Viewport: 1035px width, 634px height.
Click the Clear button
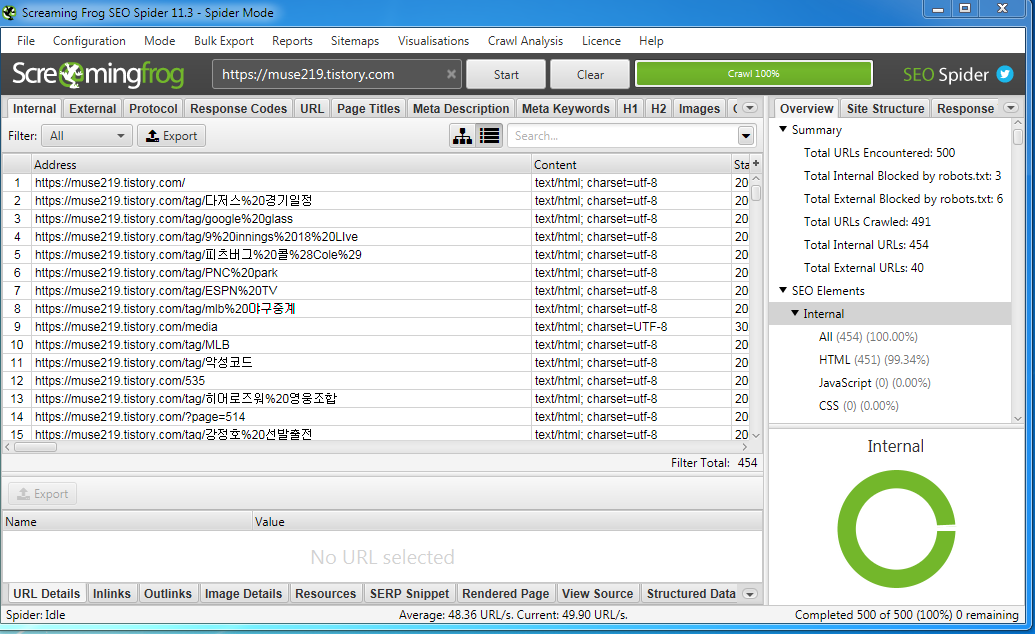[x=590, y=75]
